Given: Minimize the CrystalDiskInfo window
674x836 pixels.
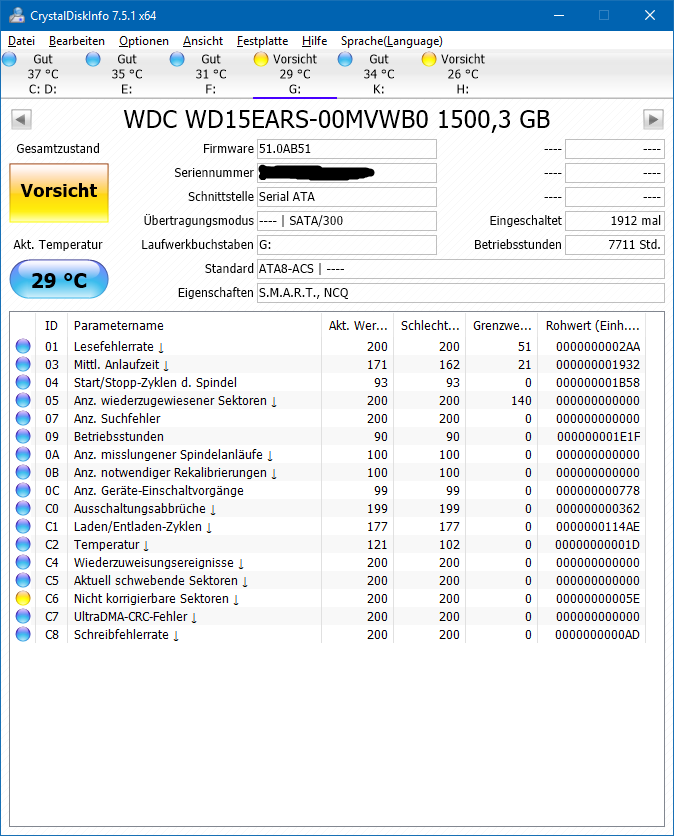Looking at the screenshot, I should tap(559, 15).
